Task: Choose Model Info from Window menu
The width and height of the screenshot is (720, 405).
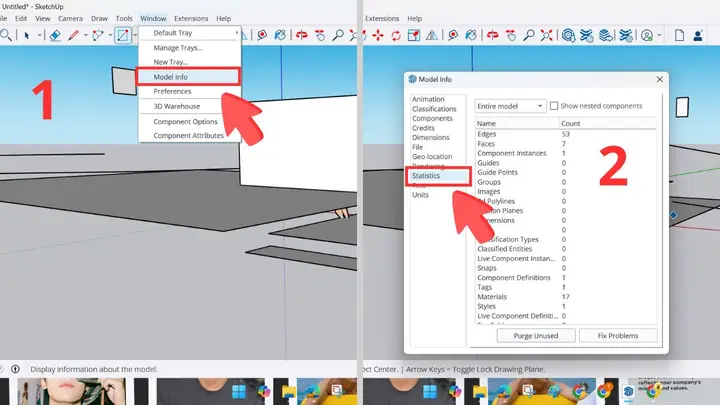Action: [x=188, y=77]
